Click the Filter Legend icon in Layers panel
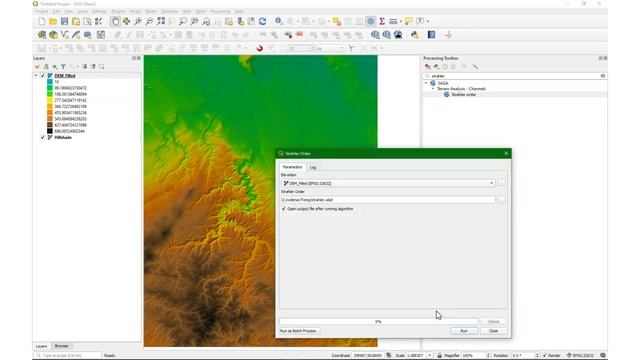Image resolution: width=640 pixels, height=360 pixels. click(x=63, y=67)
